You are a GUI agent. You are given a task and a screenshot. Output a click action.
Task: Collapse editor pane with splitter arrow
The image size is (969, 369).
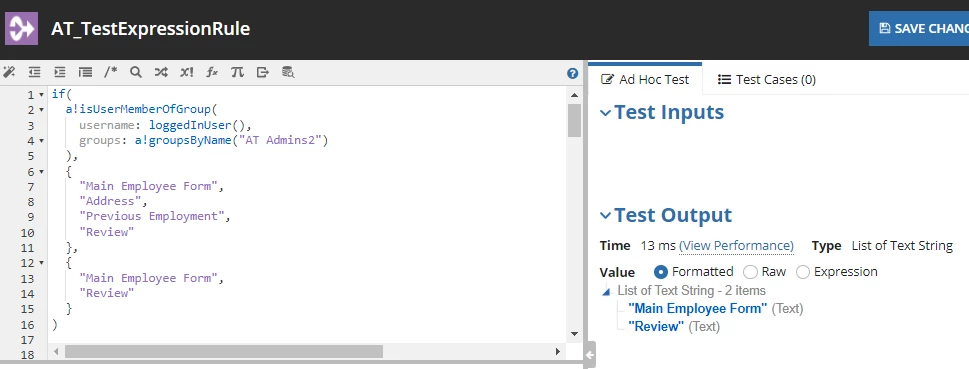[x=590, y=355]
